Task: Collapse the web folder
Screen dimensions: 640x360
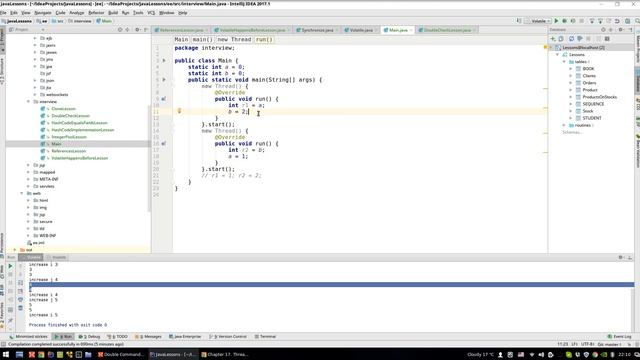Action: coord(22,193)
